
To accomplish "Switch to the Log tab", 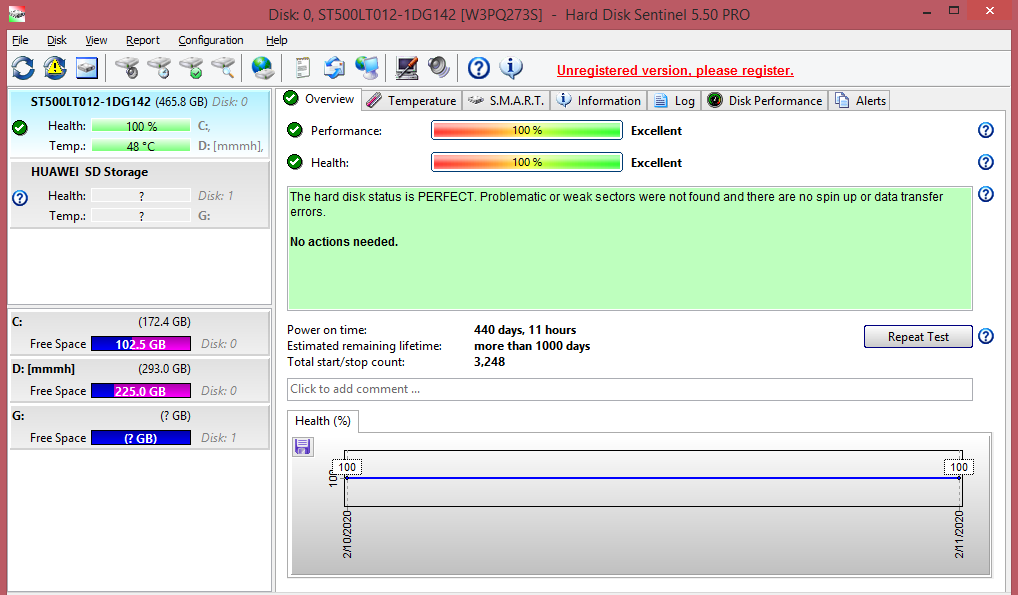I will click(x=675, y=101).
